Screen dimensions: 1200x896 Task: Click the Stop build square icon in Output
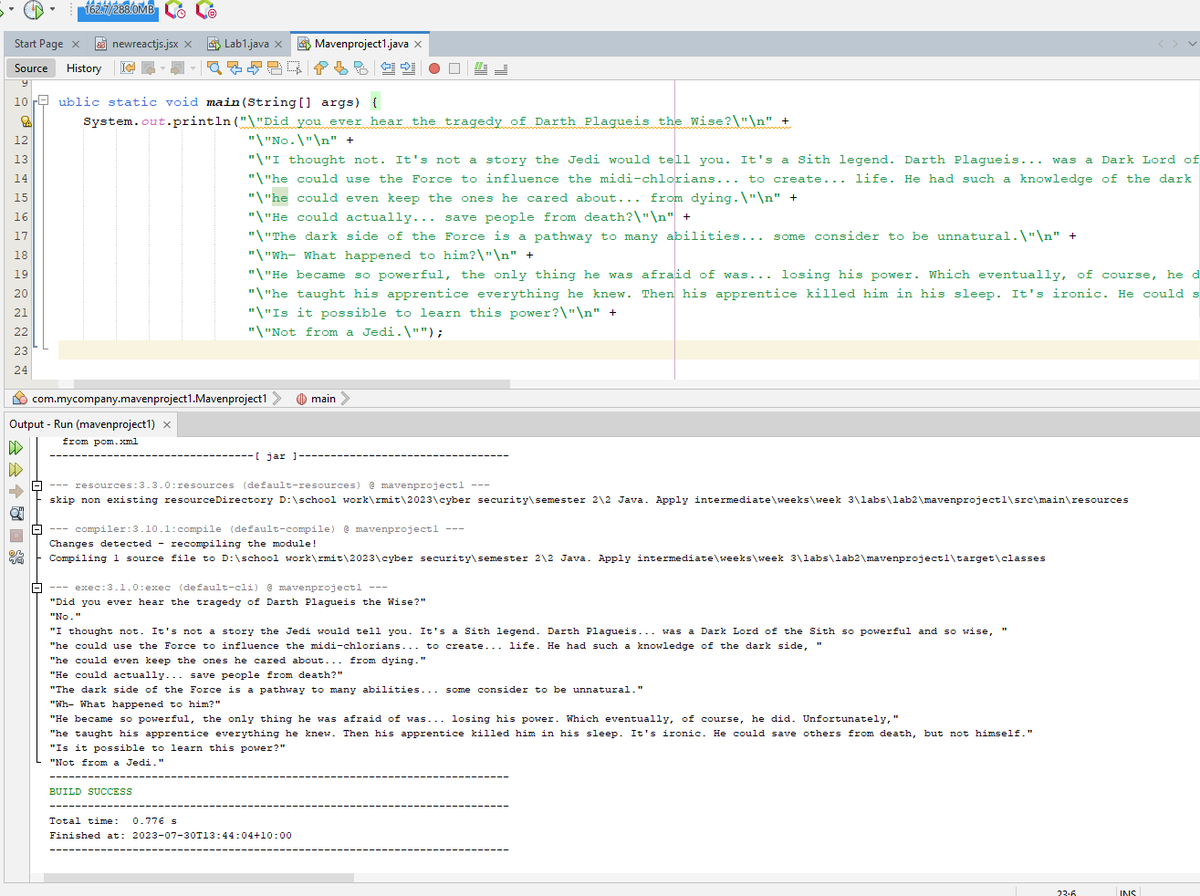point(15,536)
